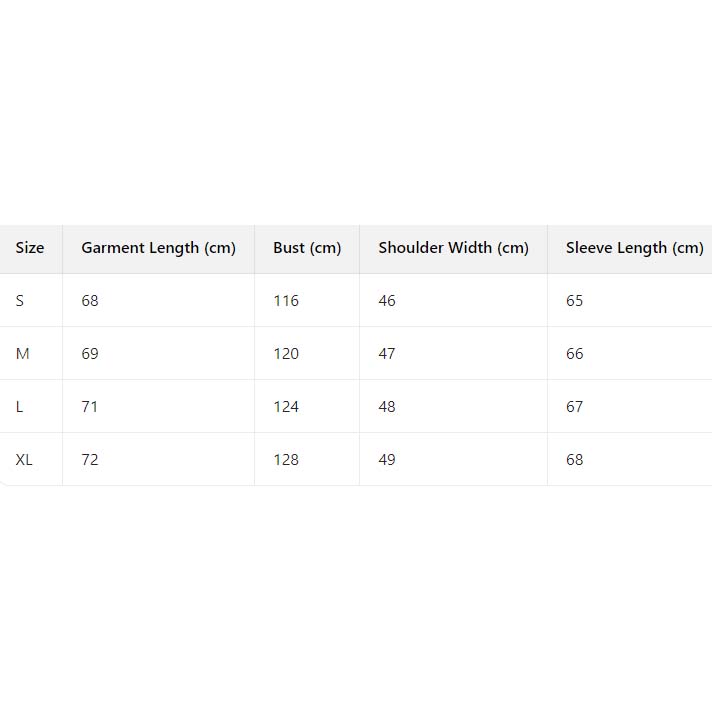Select the Sleeve Length (cm) header

(x=634, y=248)
